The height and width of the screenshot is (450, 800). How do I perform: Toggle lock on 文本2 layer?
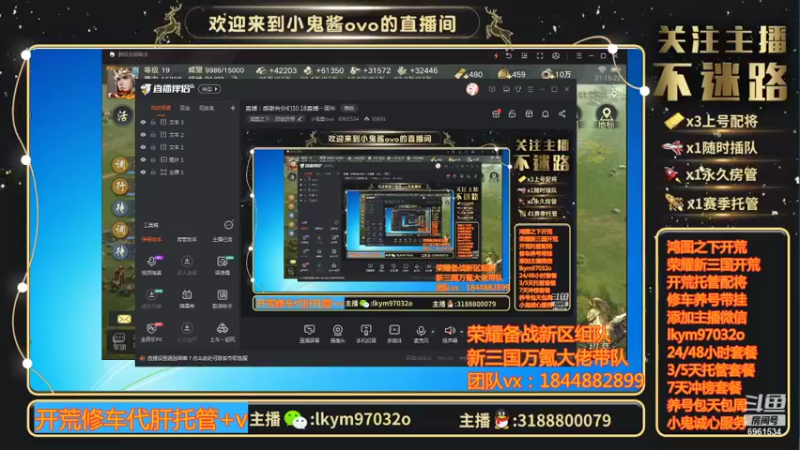click(153, 135)
